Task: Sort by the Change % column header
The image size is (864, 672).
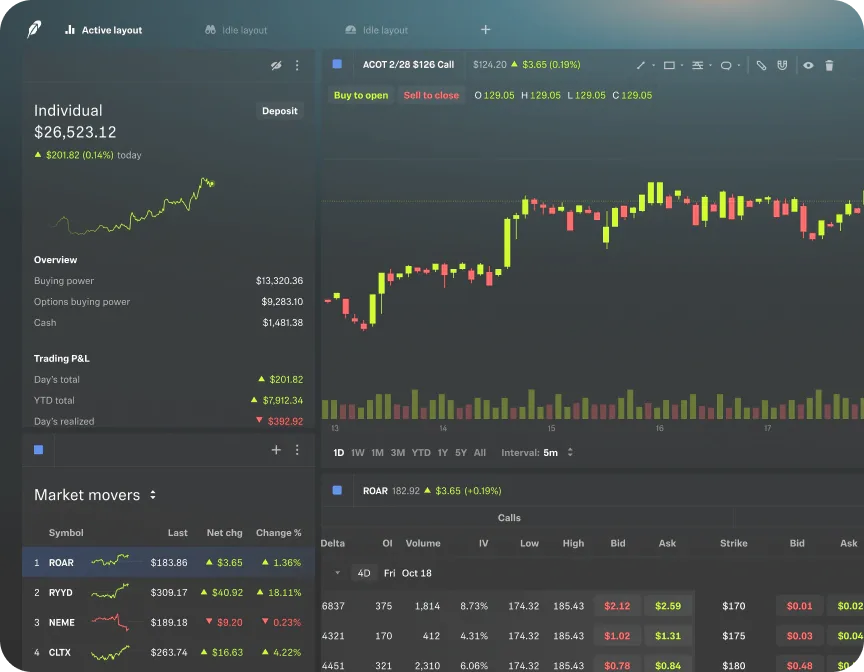Action: point(278,533)
